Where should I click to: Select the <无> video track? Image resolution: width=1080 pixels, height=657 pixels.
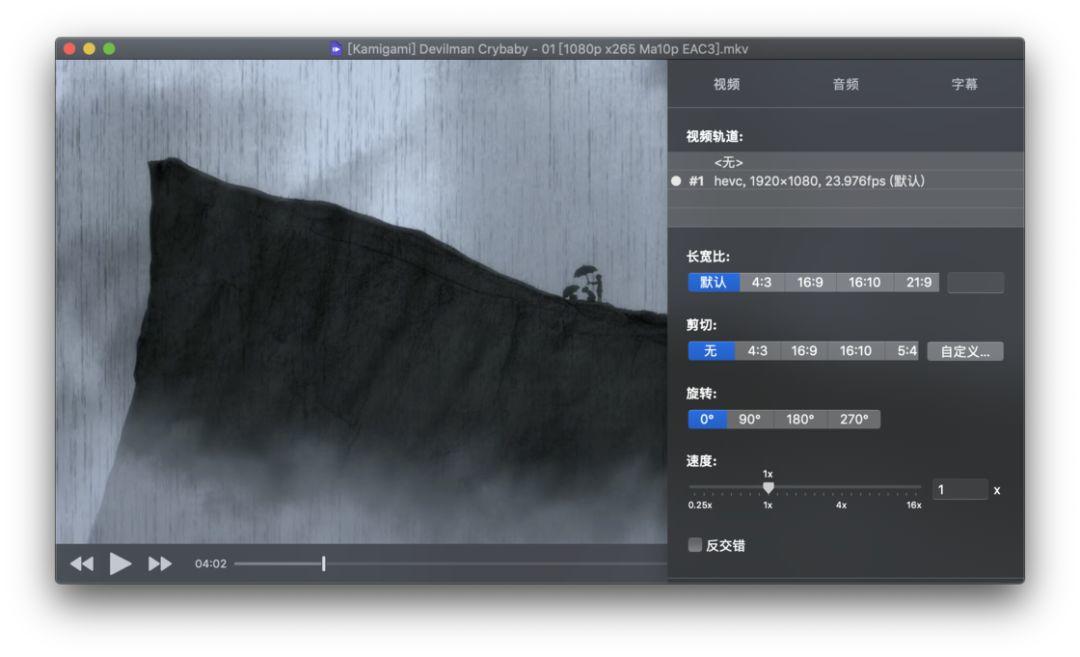(846, 163)
